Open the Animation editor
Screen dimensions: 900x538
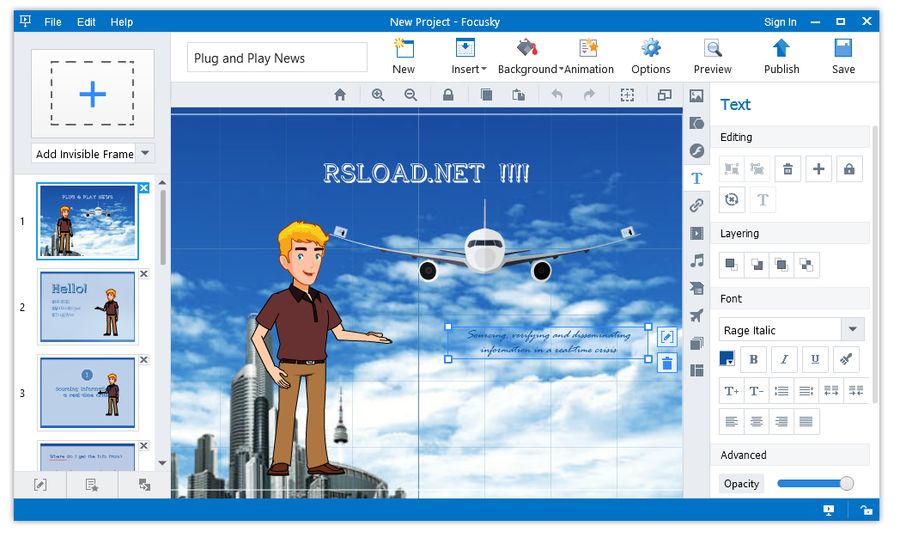click(x=589, y=56)
